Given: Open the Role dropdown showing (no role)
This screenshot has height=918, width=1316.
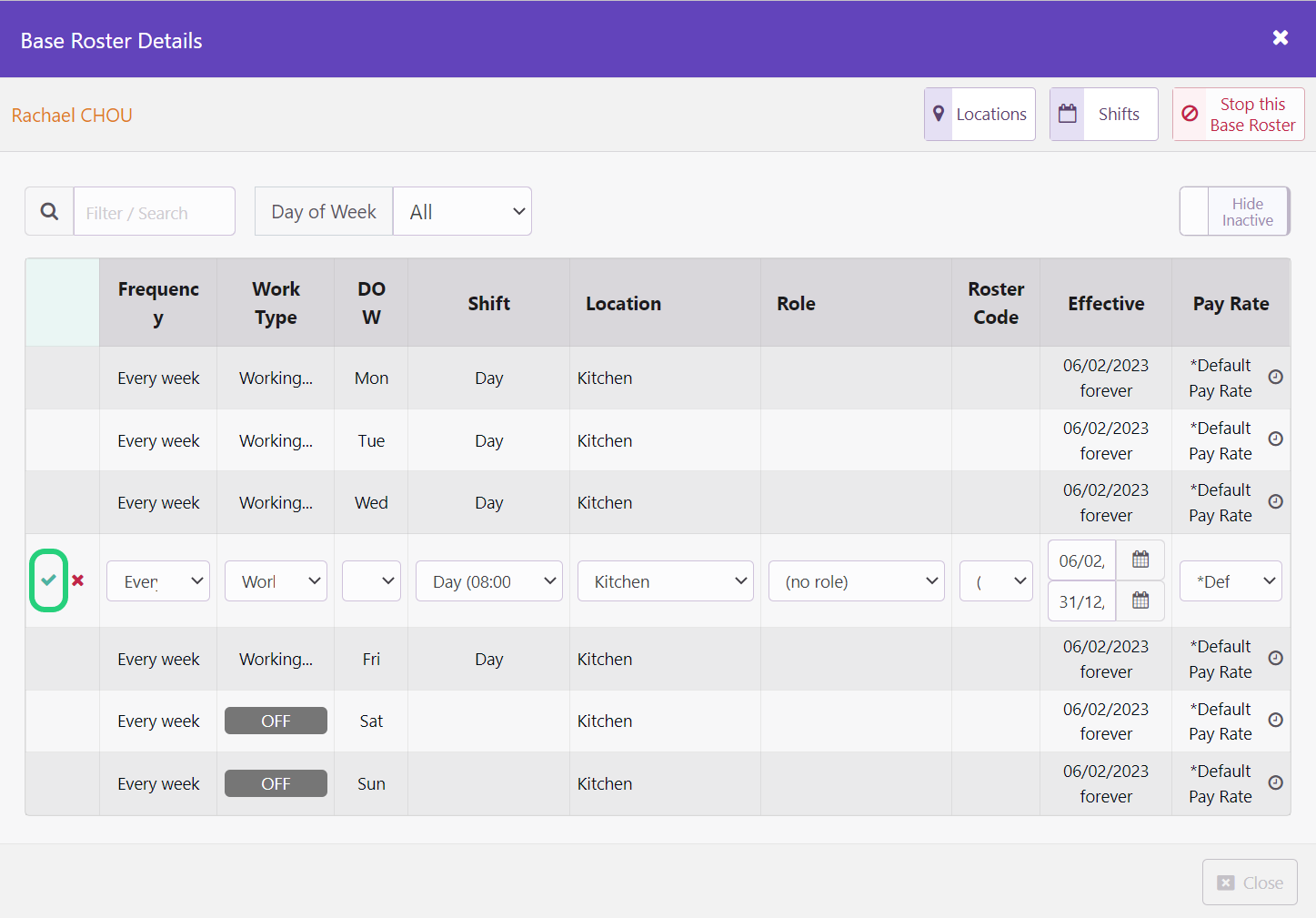Looking at the screenshot, I should (x=857, y=580).
